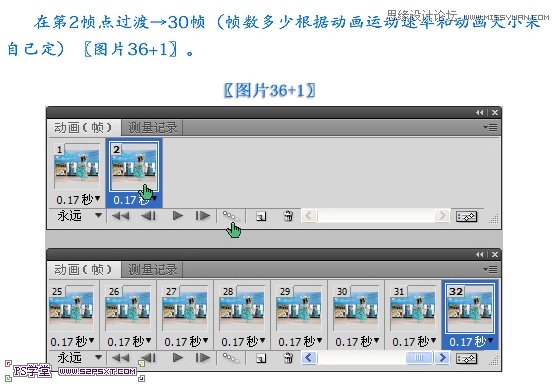Screen dimensions: 560x387
Task: Click scroll right arrow in lower panel scrollbar
Action: click(x=442, y=357)
